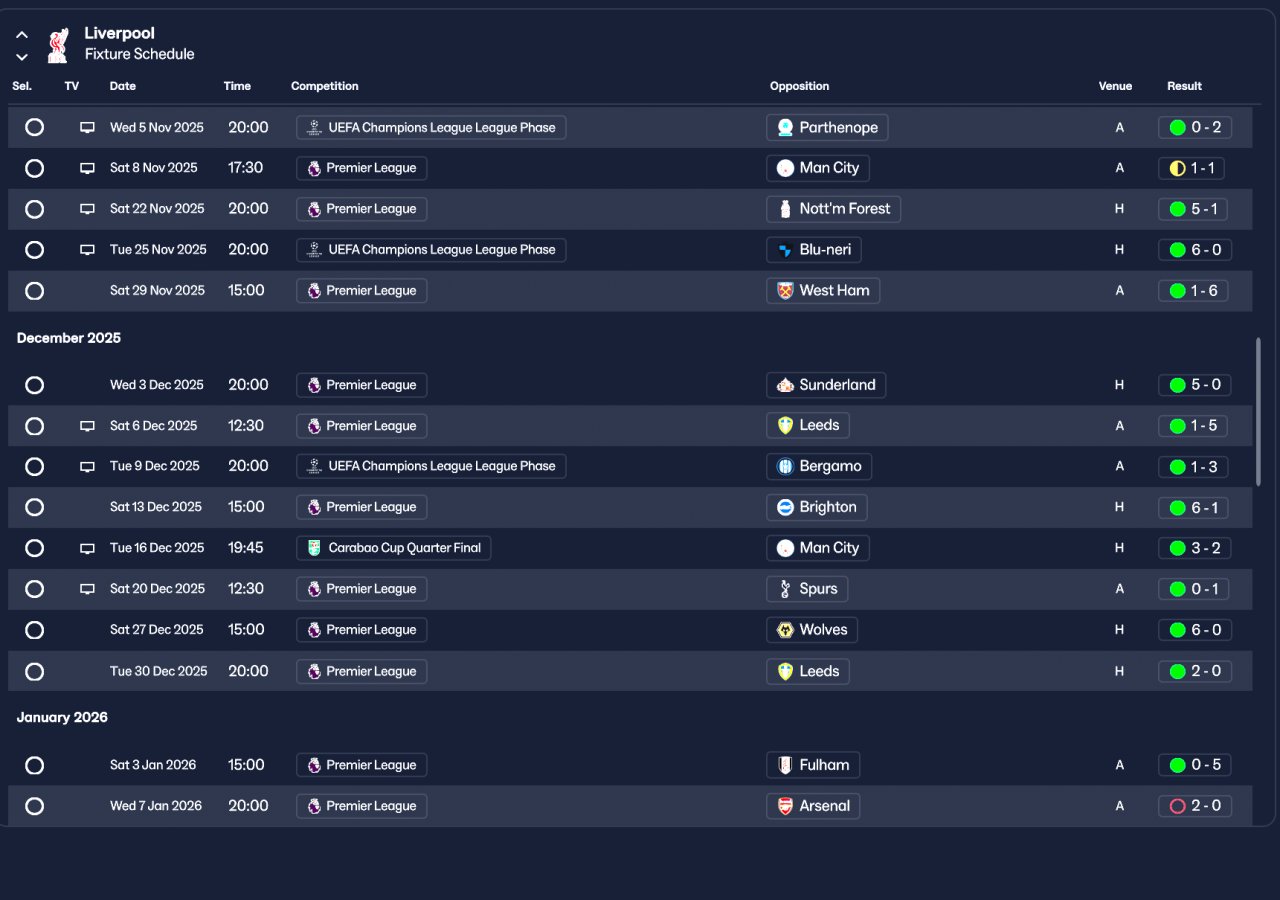The image size is (1280, 900).
Task: Click the fixture list vertical scrollbar
Action: point(1258,411)
